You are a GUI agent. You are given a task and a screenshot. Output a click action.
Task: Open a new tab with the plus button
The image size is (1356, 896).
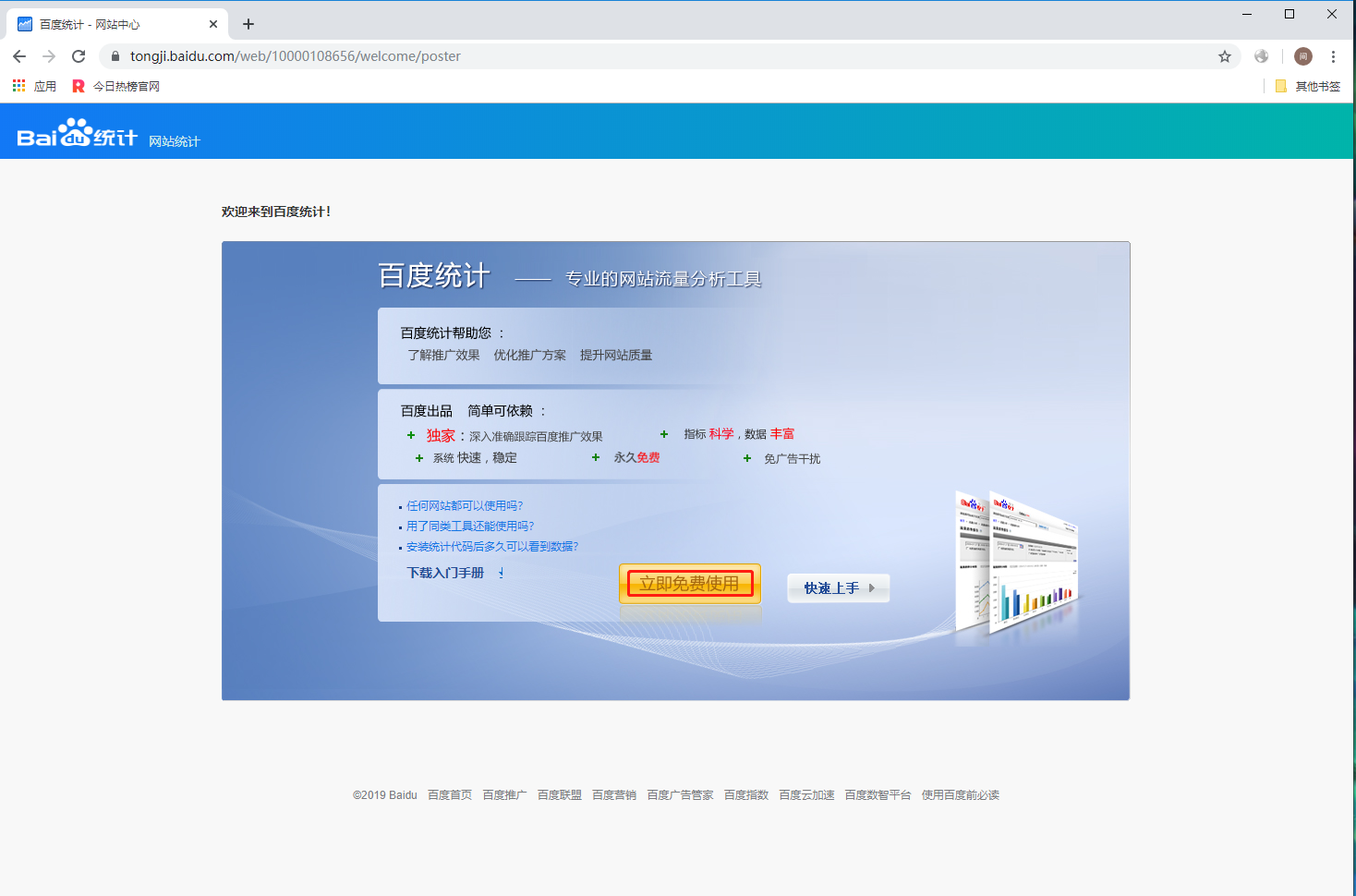point(248,24)
